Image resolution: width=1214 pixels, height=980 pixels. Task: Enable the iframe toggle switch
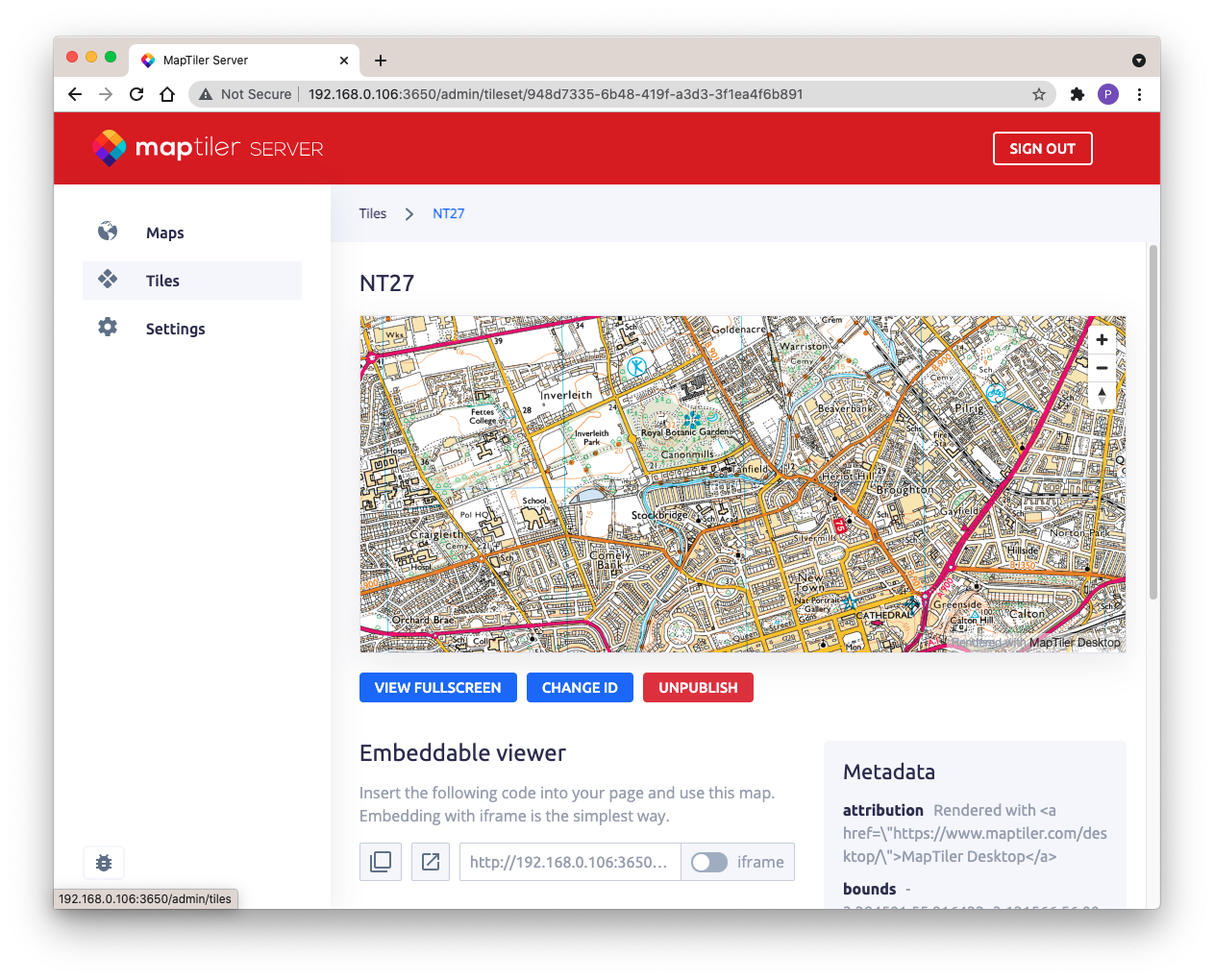pyautogui.click(x=709, y=862)
